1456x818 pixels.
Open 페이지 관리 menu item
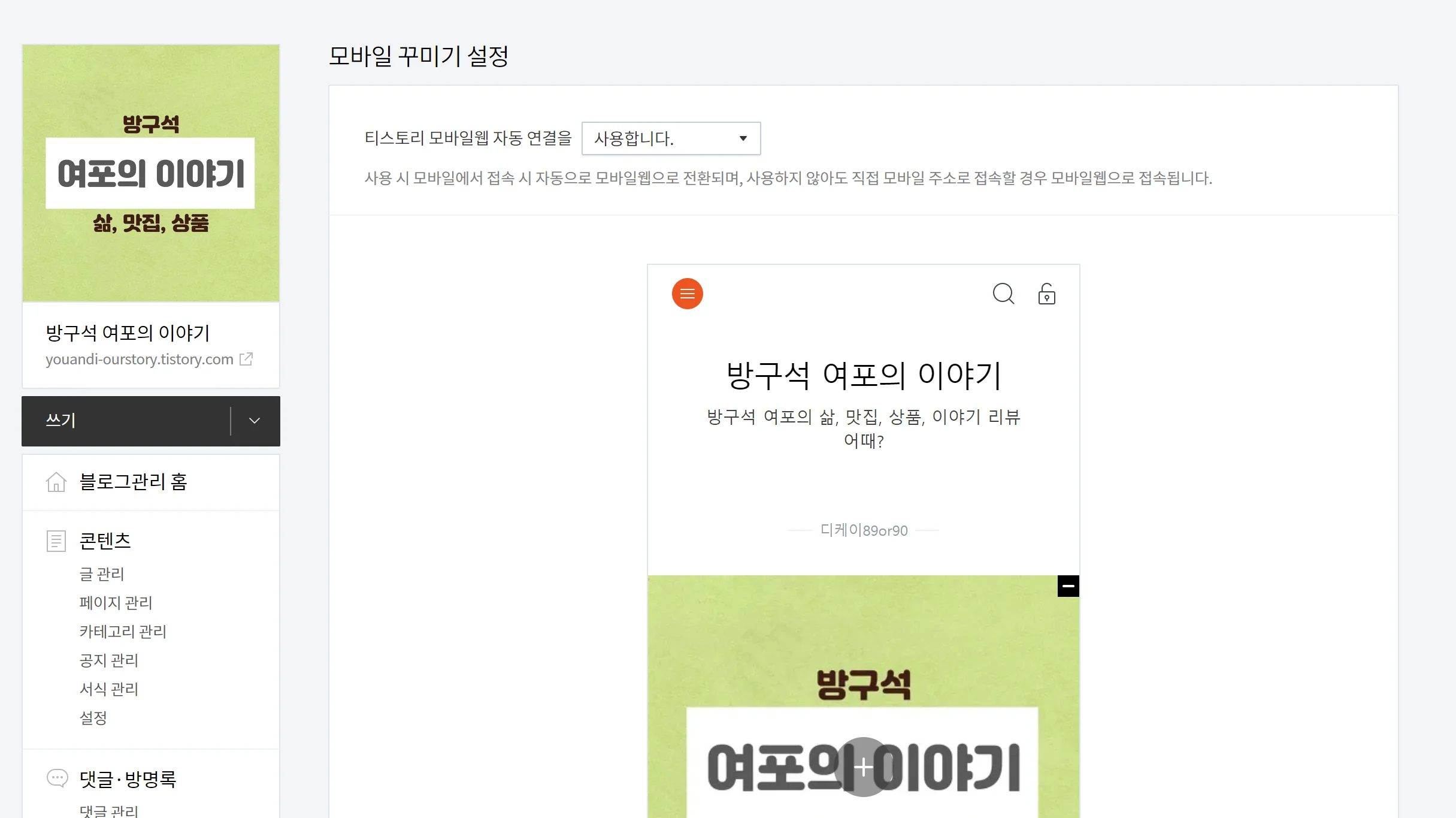(x=116, y=603)
